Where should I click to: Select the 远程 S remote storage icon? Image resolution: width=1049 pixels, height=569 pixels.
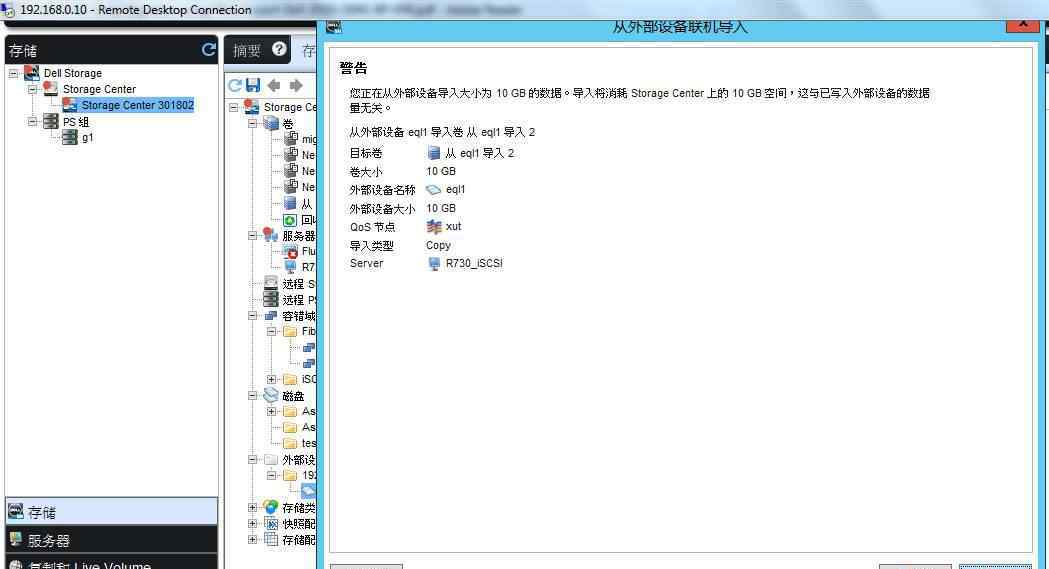271,283
